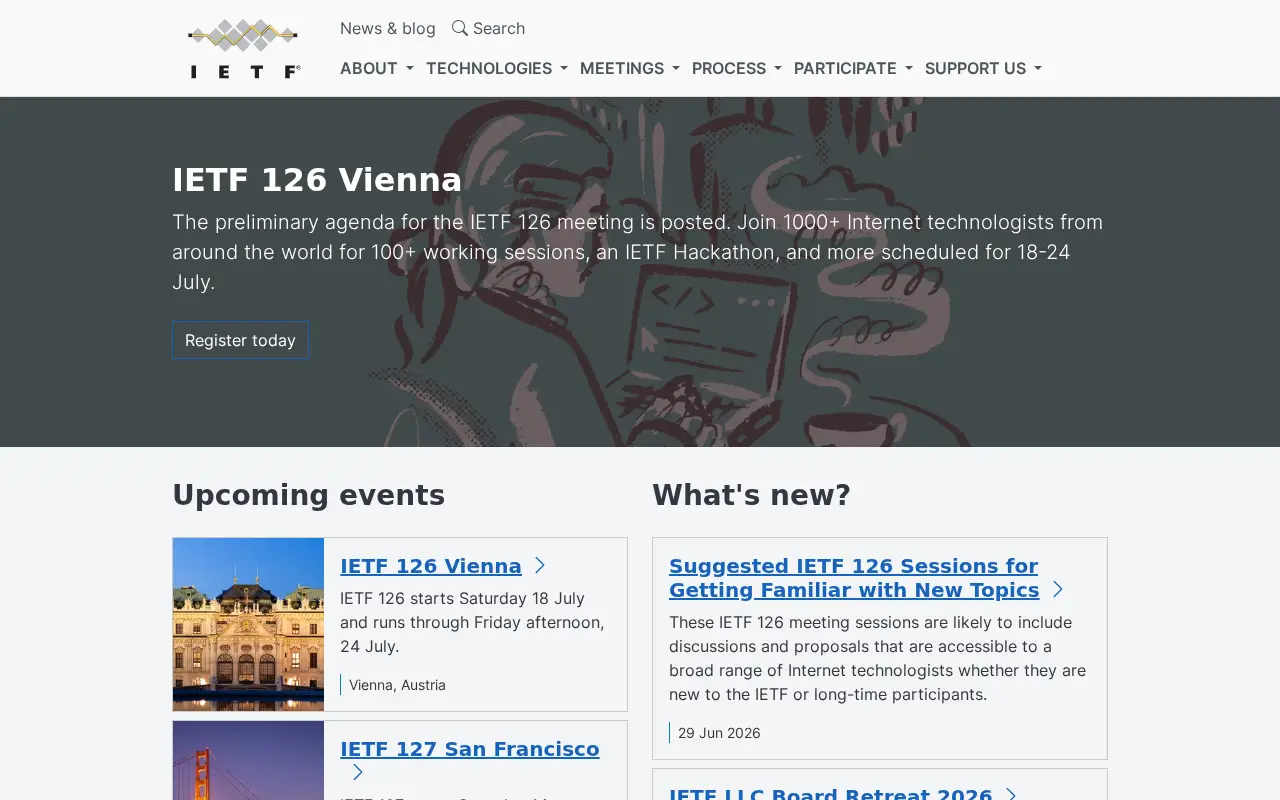1280x800 pixels.
Task: Click chevron after Suggested IETF 126 Sessions title
Action: 1058,590
